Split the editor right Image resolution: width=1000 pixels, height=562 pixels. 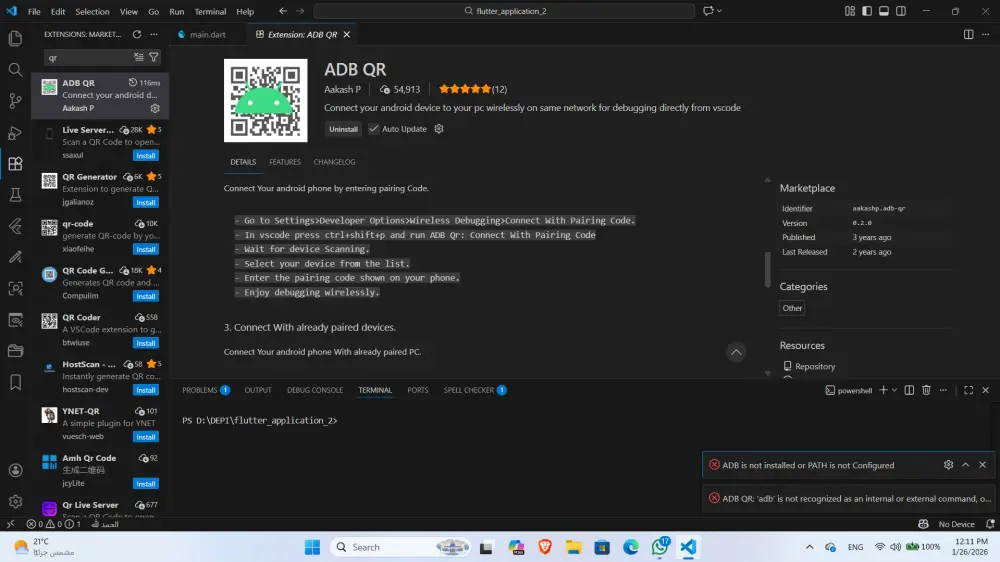click(x=968, y=34)
